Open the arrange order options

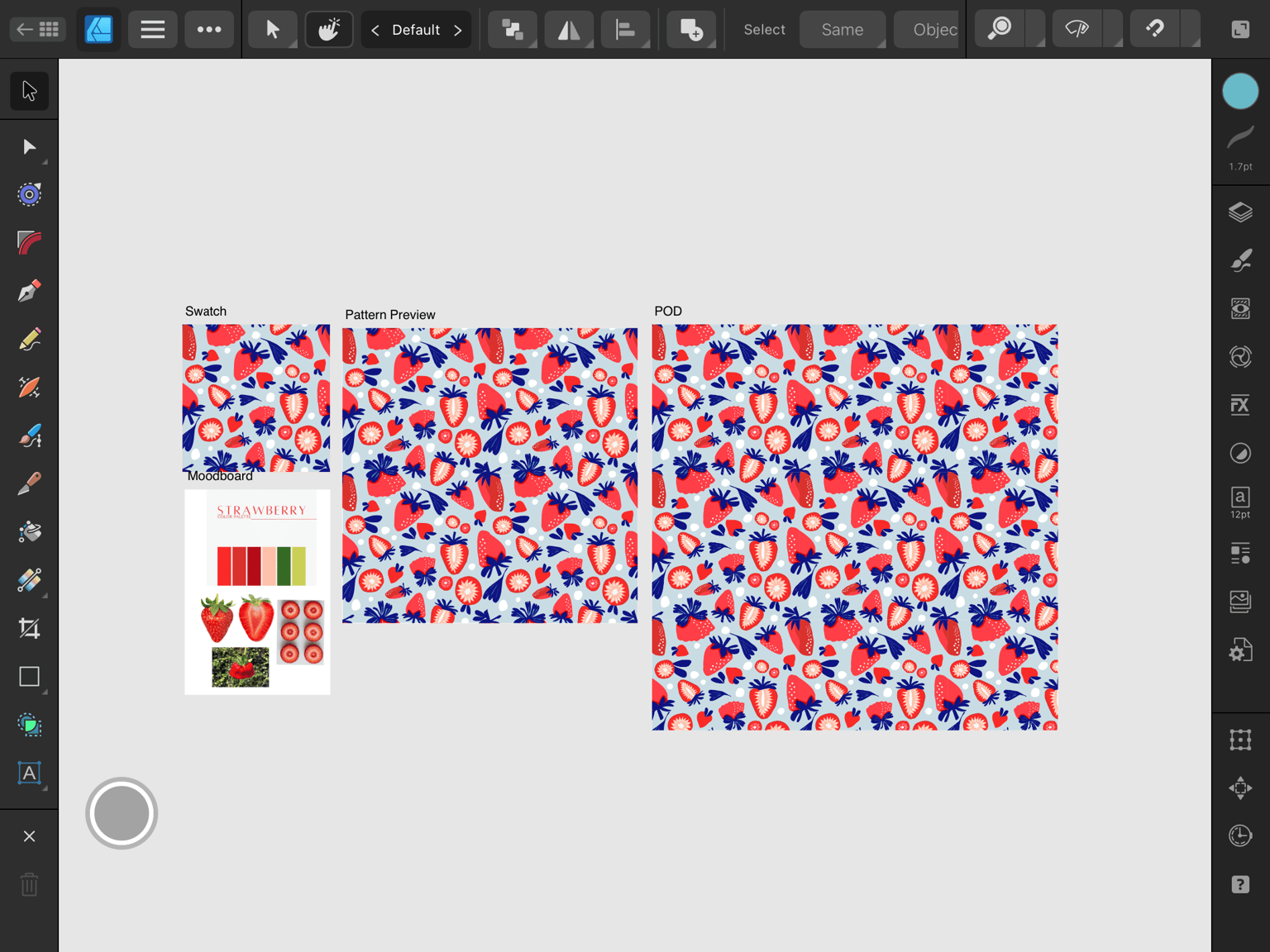click(513, 30)
